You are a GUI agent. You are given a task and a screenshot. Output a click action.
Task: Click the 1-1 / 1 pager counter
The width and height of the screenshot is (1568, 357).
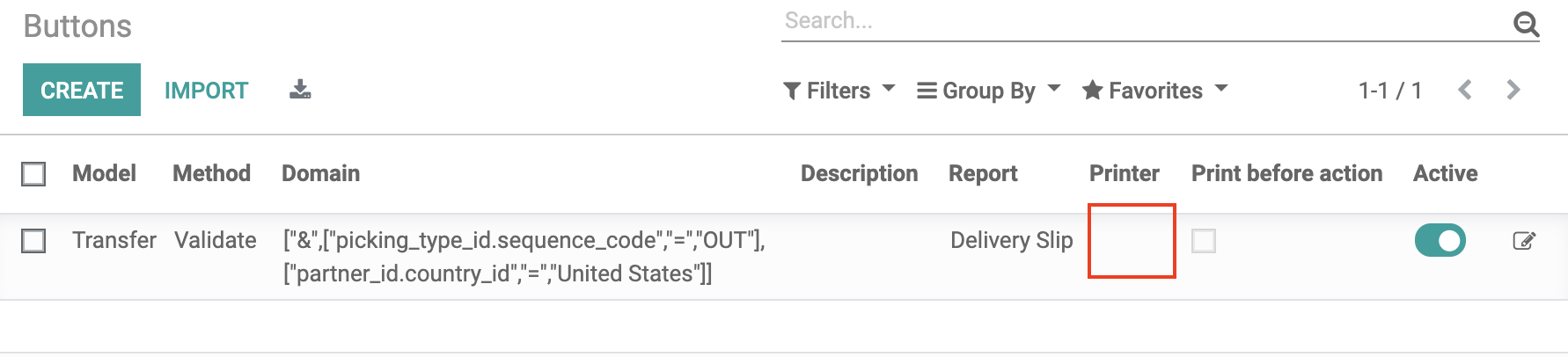pyautogui.click(x=1389, y=91)
